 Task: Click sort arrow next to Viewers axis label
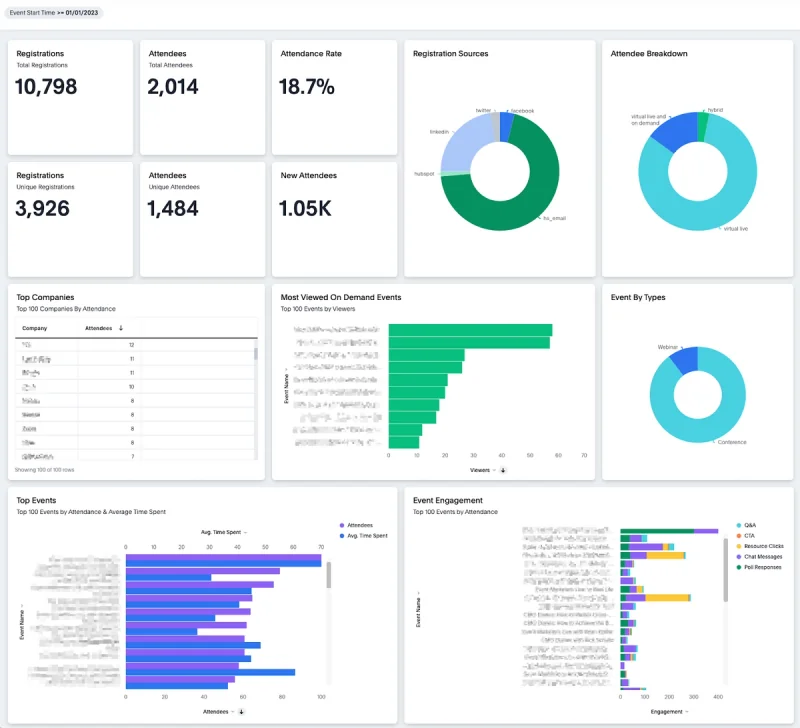click(503, 470)
